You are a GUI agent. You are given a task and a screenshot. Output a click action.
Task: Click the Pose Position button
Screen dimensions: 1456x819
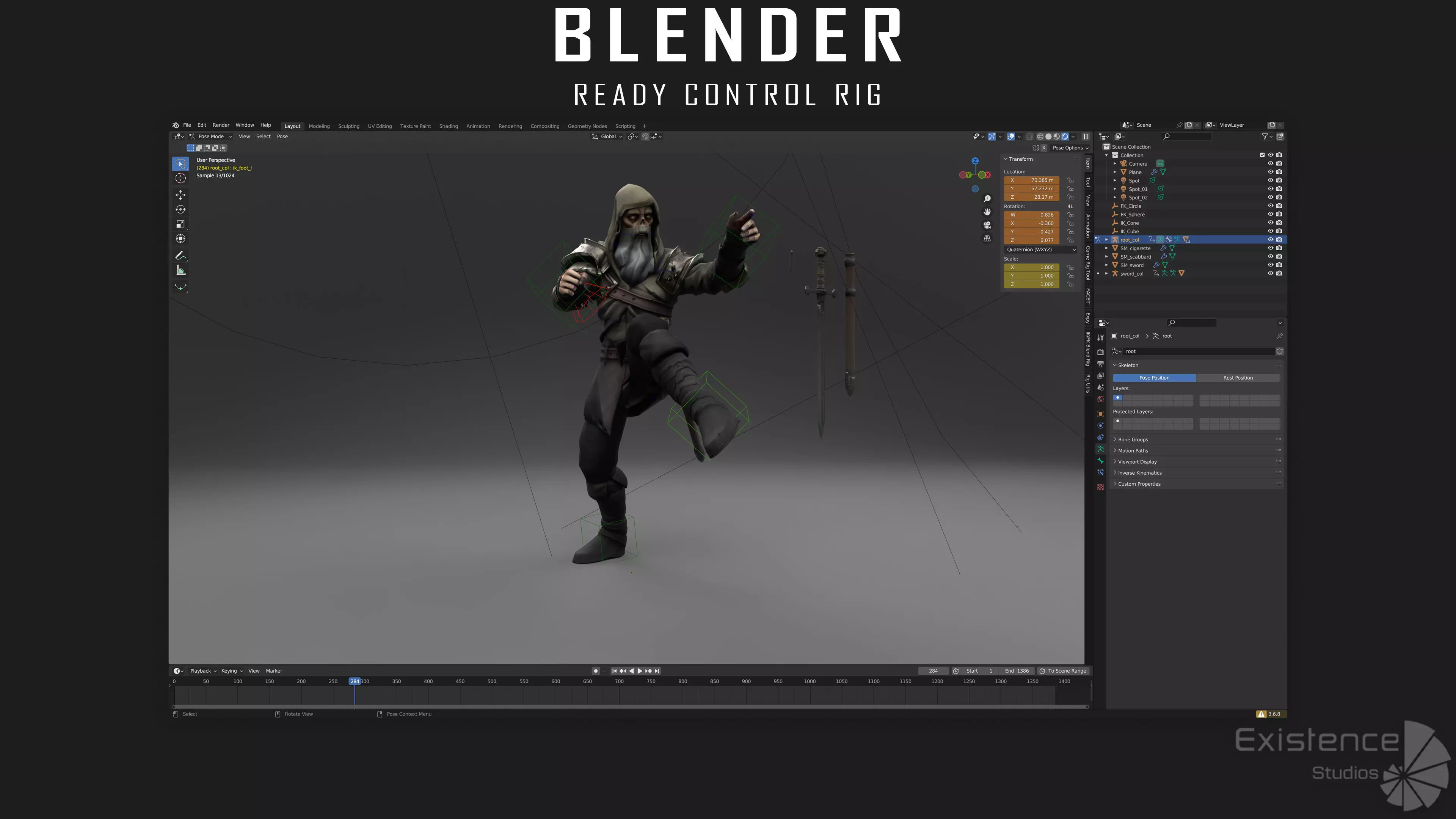(1154, 378)
